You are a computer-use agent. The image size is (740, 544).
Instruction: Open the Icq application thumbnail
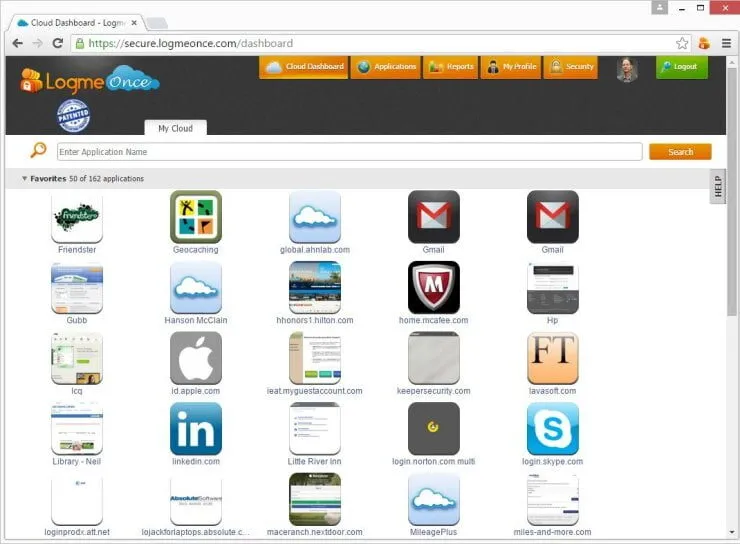77,359
